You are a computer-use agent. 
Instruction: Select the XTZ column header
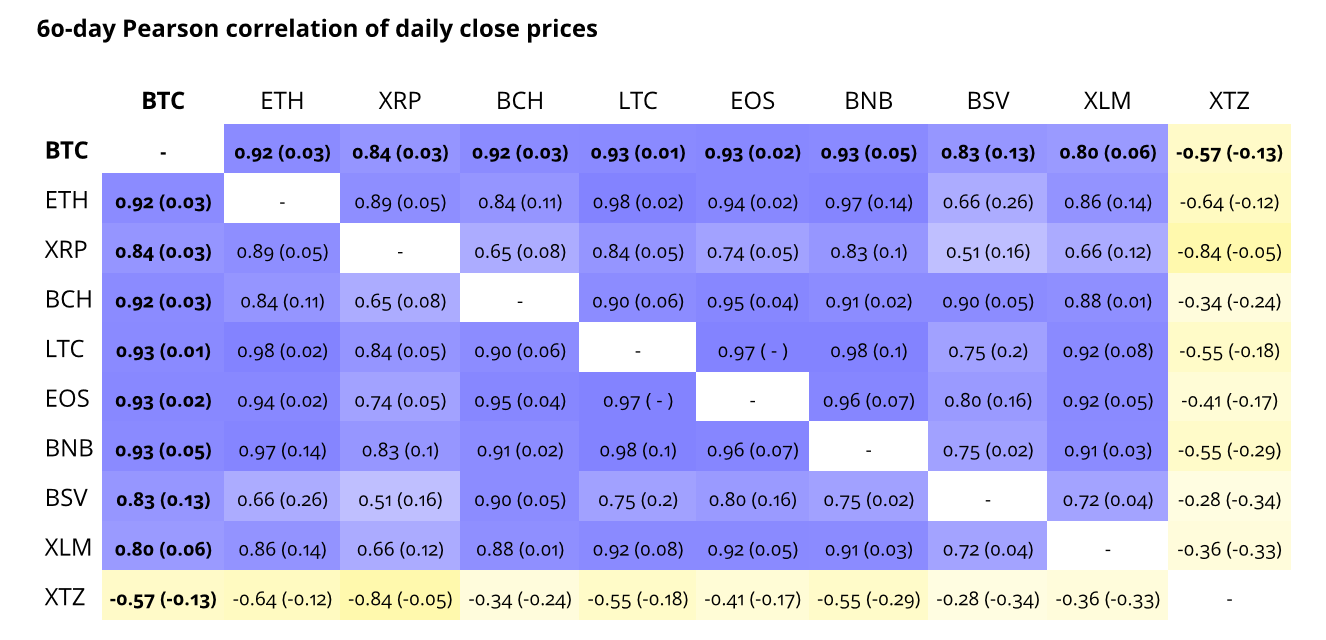[1228, 101]
